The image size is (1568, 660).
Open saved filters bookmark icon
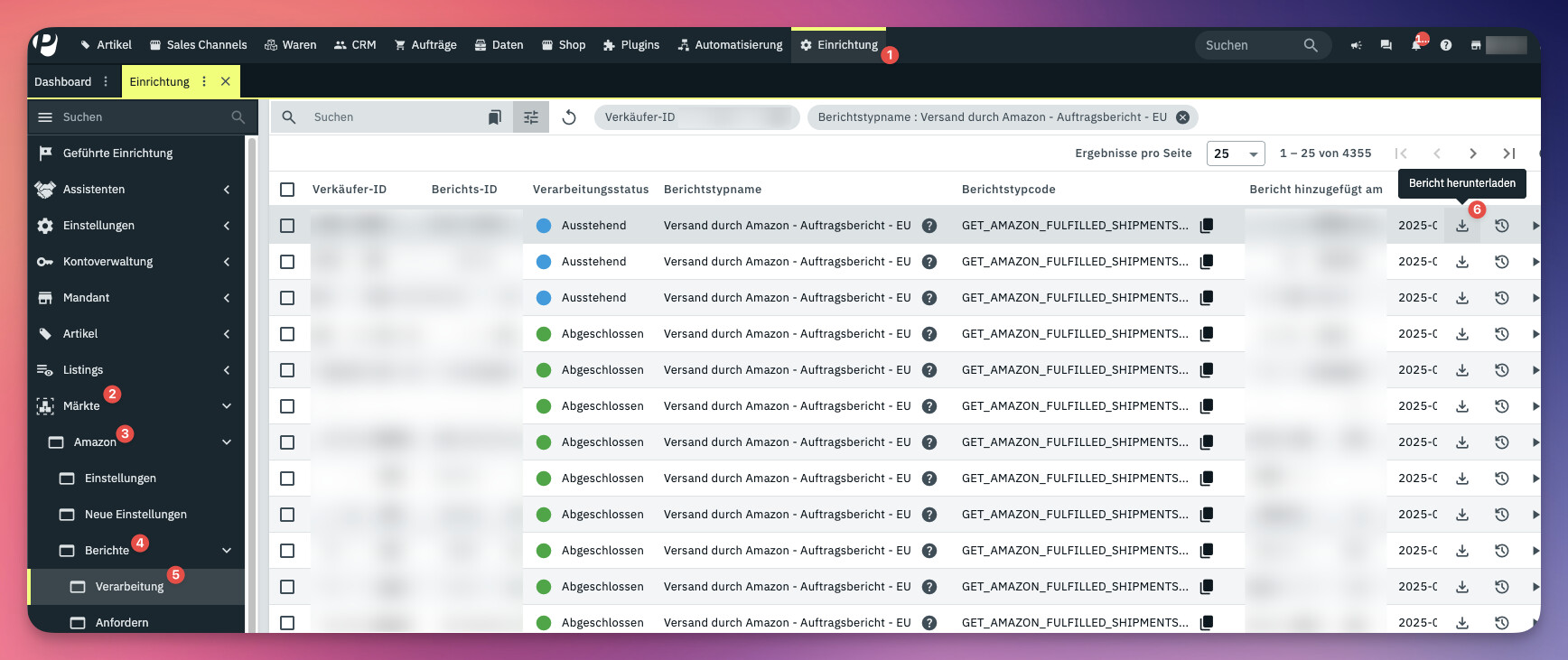pos(494,117)
